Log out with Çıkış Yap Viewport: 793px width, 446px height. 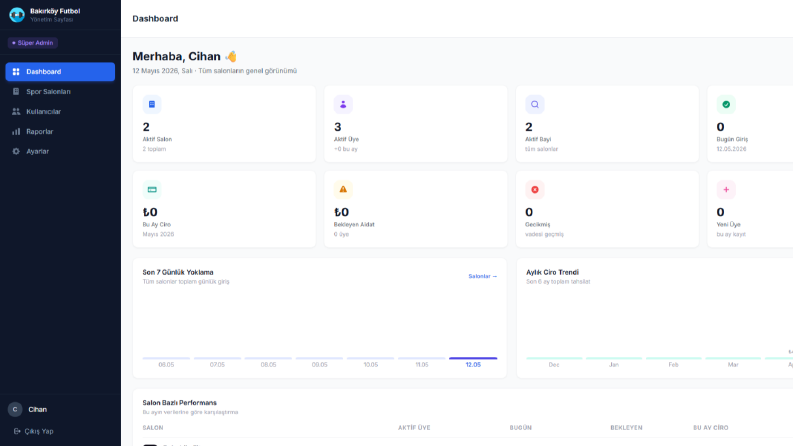click(33, 431)
